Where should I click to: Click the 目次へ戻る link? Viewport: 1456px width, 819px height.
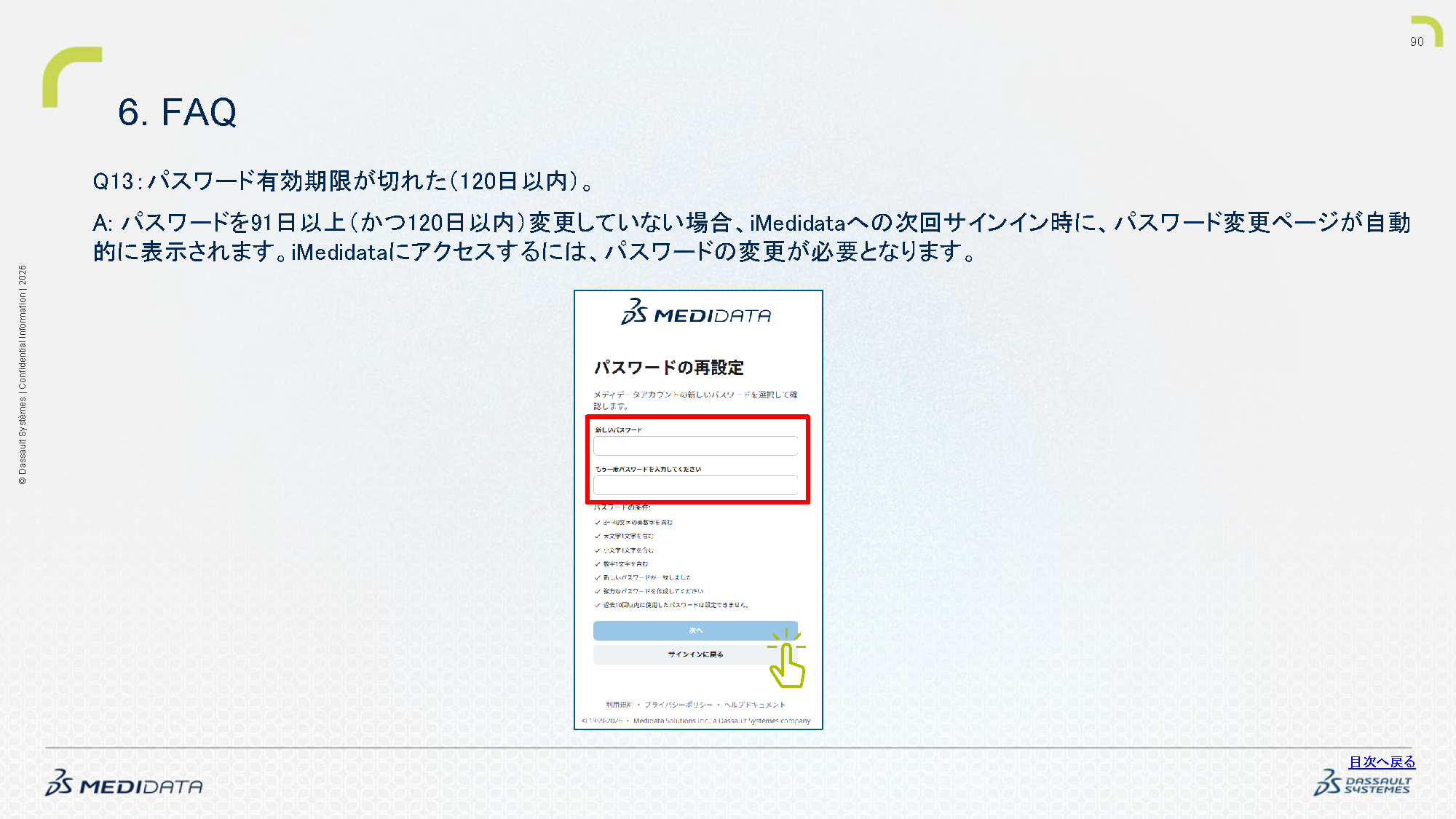click(1382, 761)
